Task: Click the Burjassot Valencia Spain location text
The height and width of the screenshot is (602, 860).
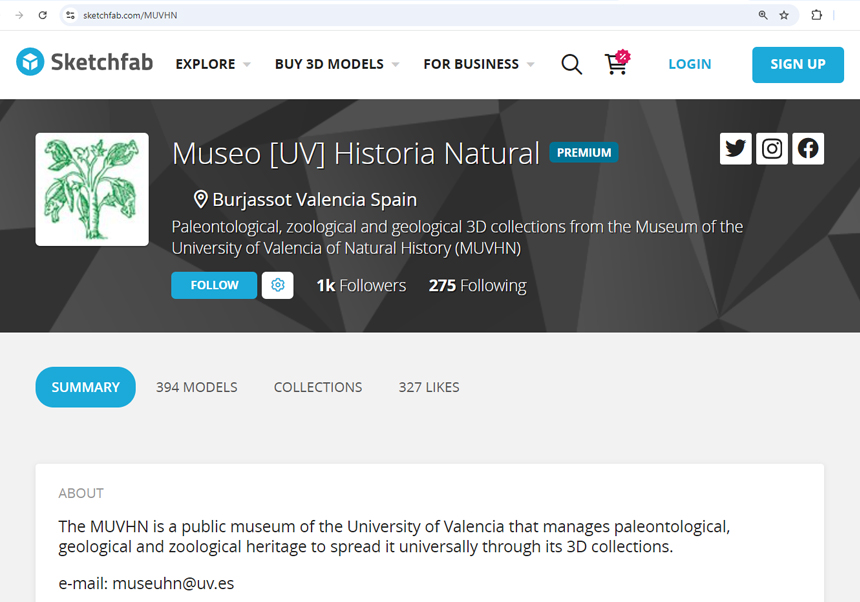Action: point(315,200)
